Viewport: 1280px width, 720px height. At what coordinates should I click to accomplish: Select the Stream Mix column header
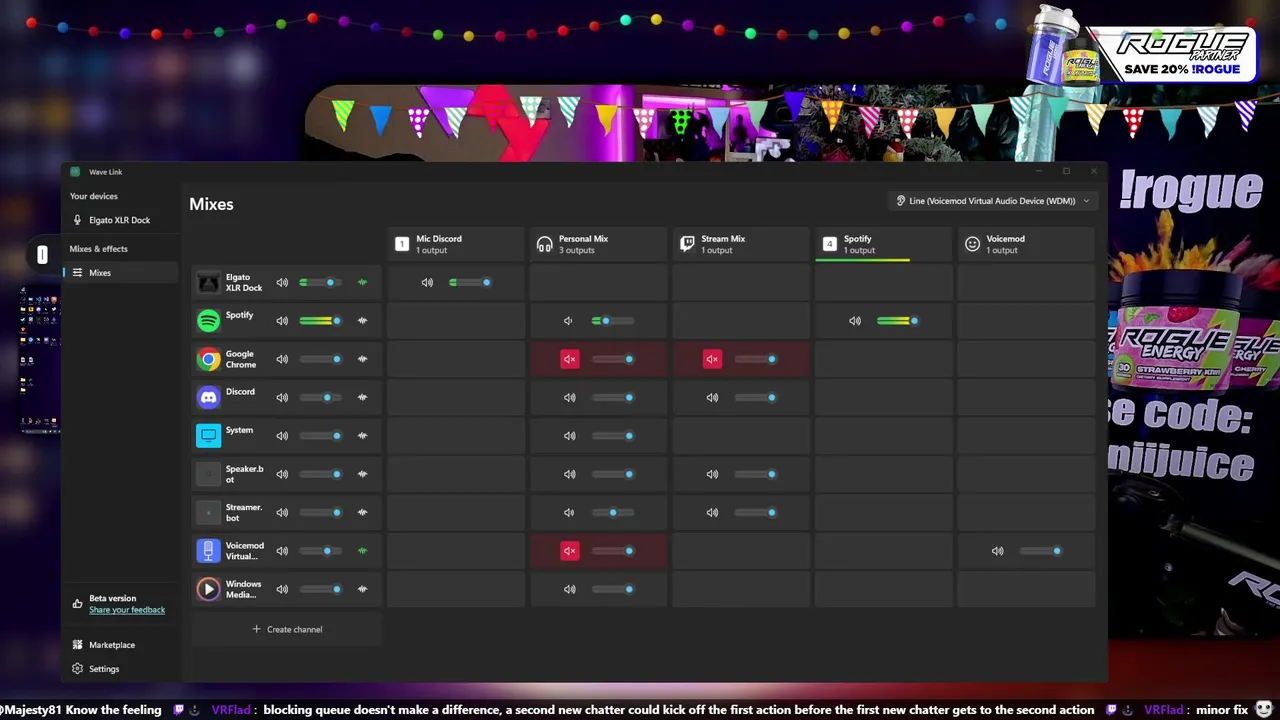coord(741,244)
